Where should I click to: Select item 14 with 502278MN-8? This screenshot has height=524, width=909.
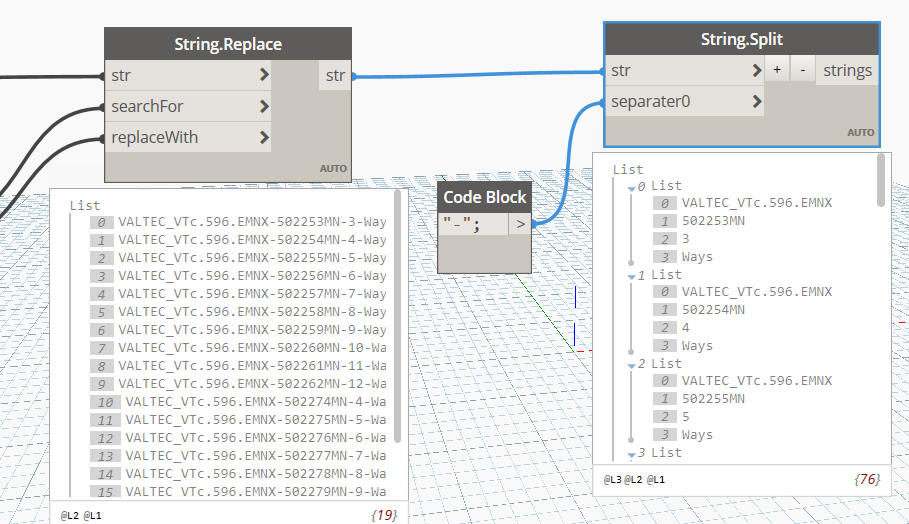[x=256, y=474]
